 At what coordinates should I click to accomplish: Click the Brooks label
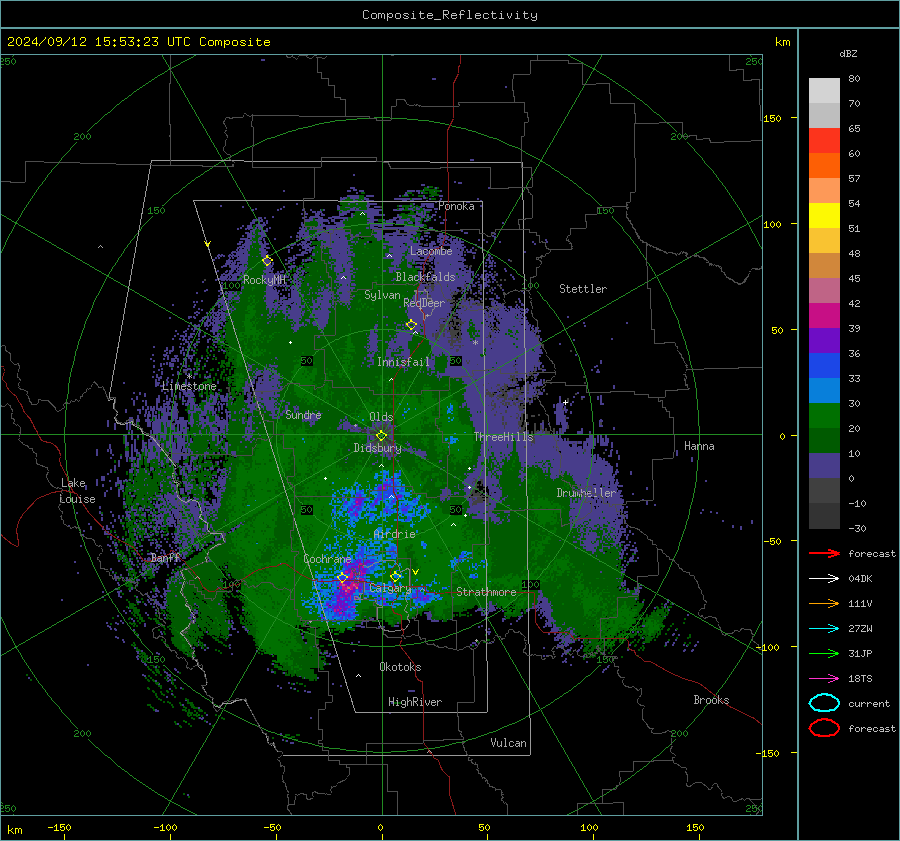click(x=711, y=700)
